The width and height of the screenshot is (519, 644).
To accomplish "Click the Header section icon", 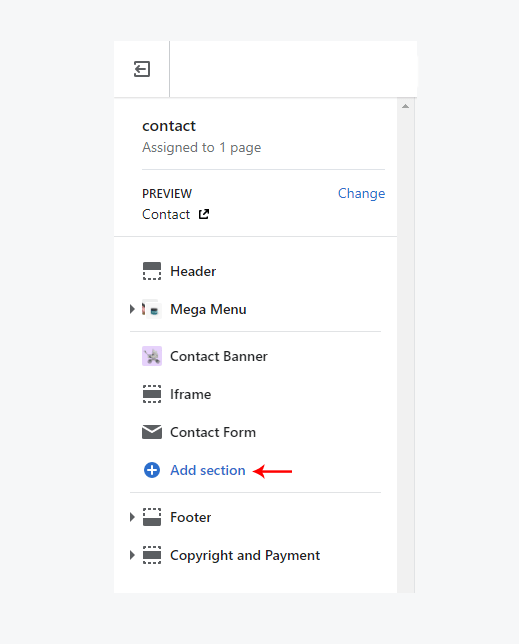I will 152,271.
